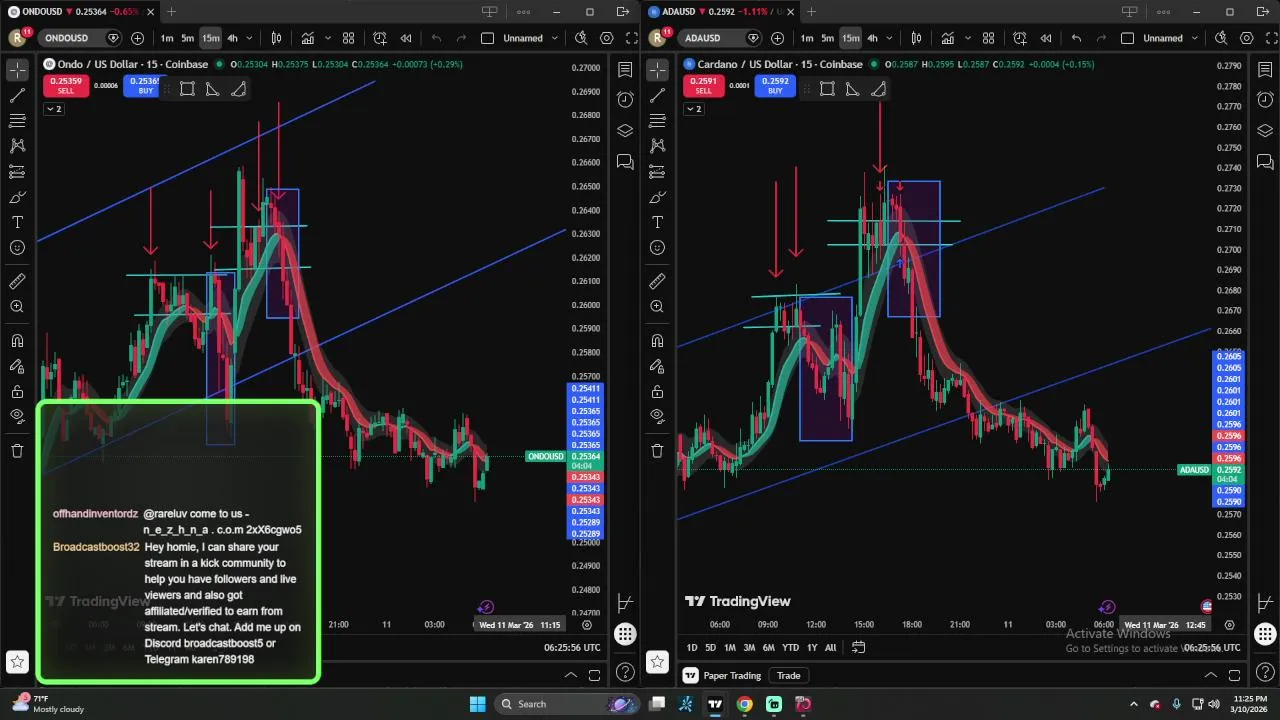Open help center in ADAUSD window
This screenshot has width=1280, height=720.
click(1265, 672)
